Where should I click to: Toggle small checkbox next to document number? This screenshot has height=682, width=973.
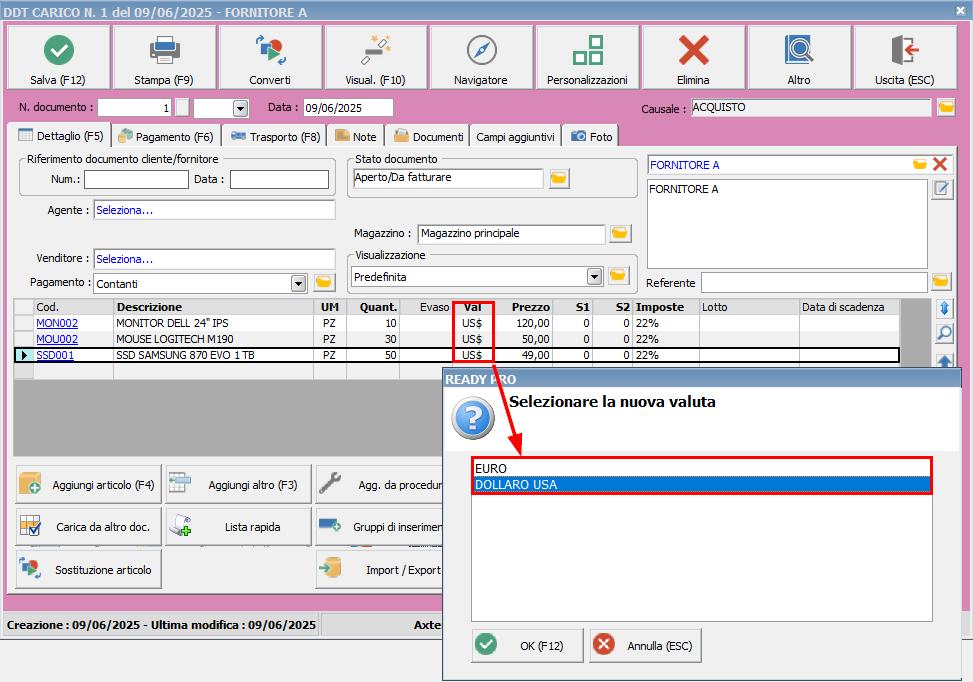click(182, 108)
